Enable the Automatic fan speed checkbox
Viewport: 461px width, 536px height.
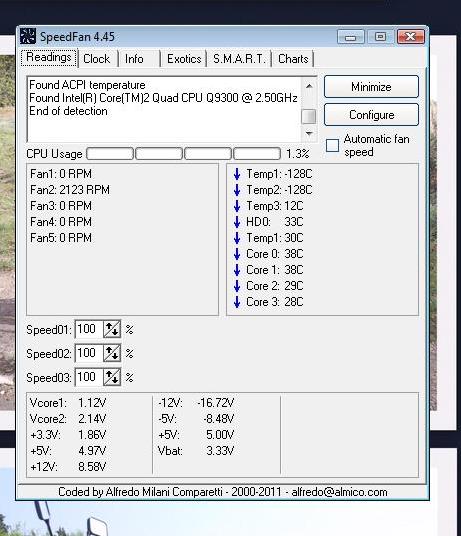[333, 146]
